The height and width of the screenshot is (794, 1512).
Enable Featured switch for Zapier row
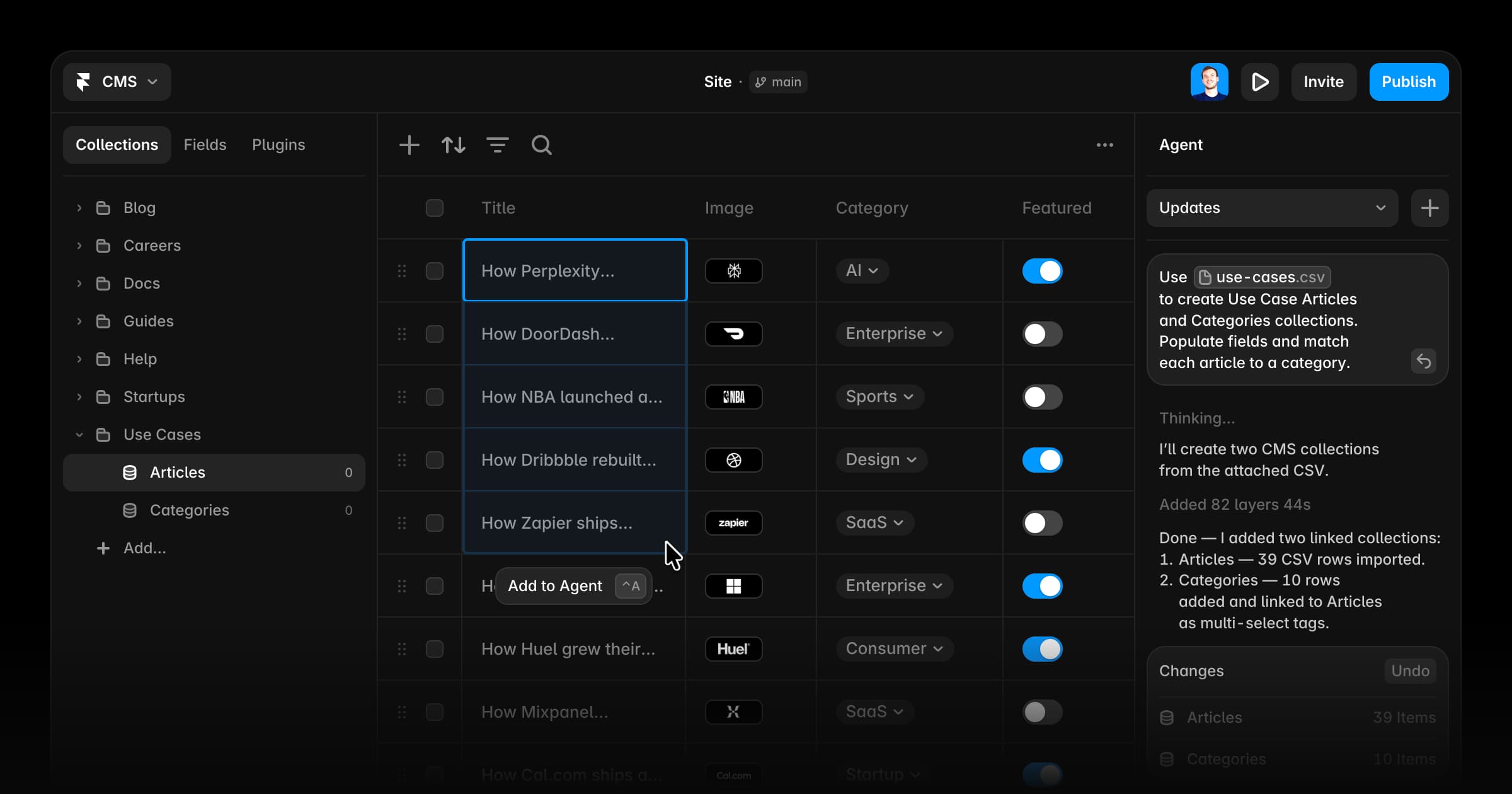point(1043,523)
